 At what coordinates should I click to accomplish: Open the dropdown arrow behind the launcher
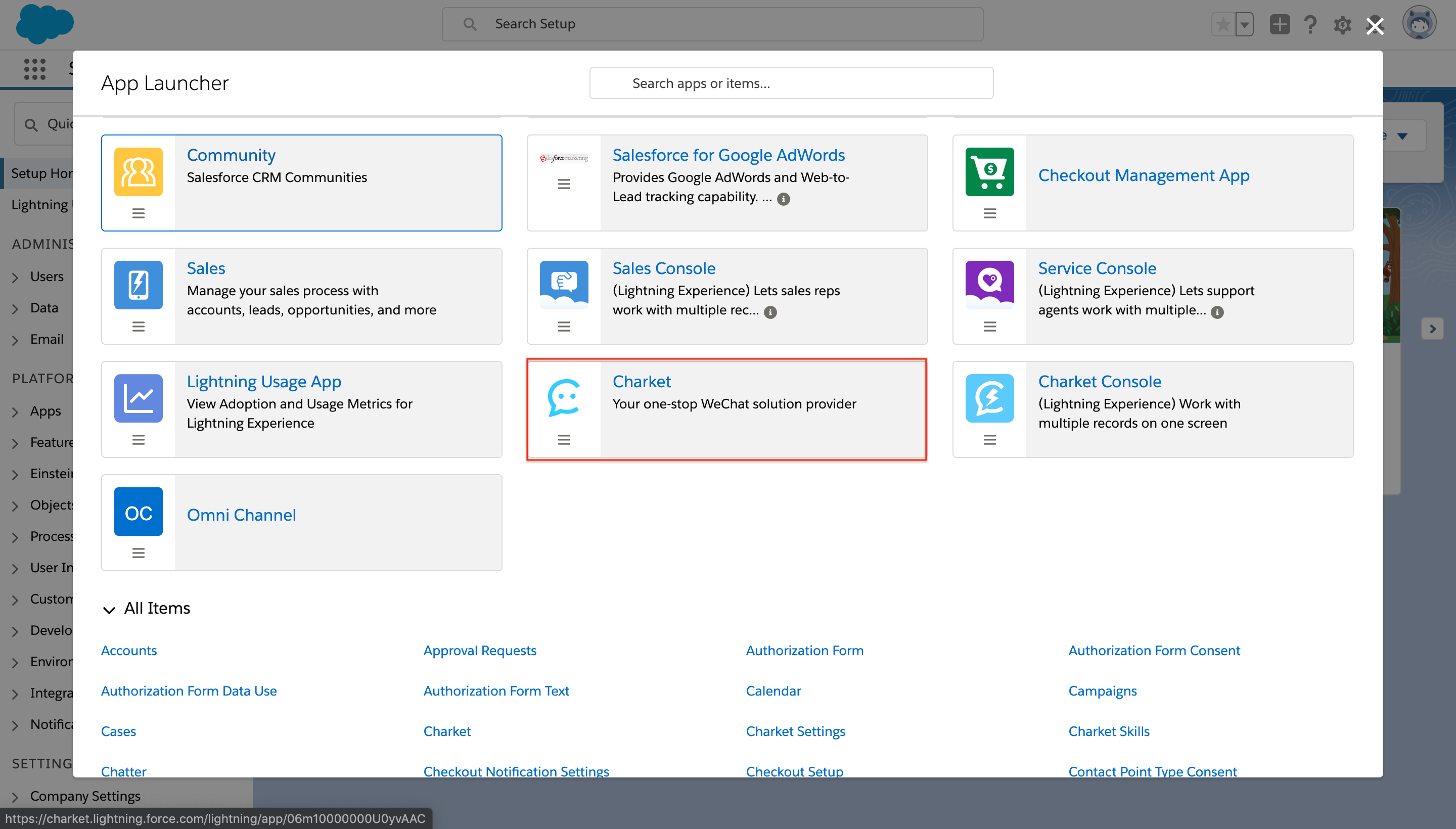[1402, 135]
